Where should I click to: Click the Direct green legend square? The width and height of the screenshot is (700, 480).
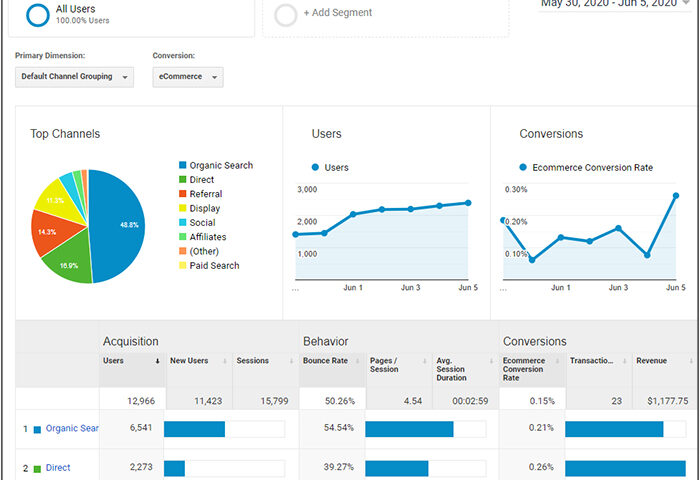(x=182, y=179)
